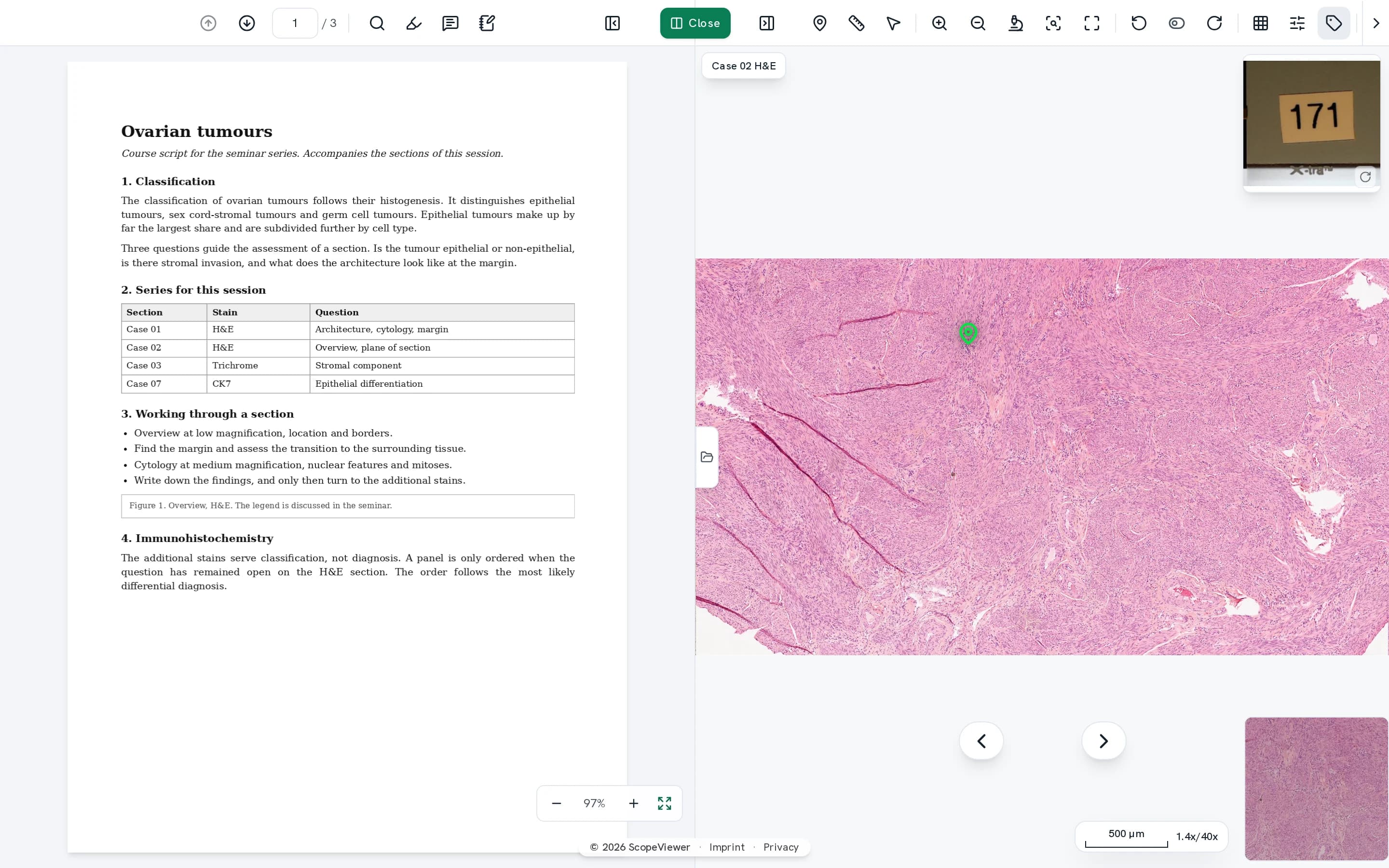Select the highlighter tool
The width and height of the screenshot is (1389, 868).
coord(414,23)
